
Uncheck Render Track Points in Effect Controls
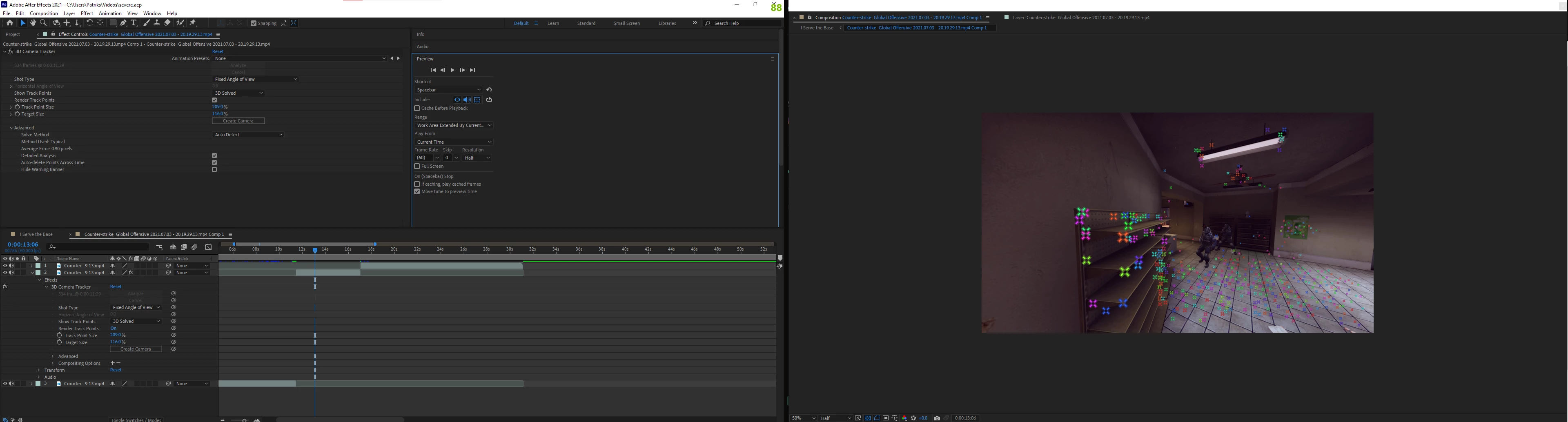pyautogui.click(x=214, y=100)
